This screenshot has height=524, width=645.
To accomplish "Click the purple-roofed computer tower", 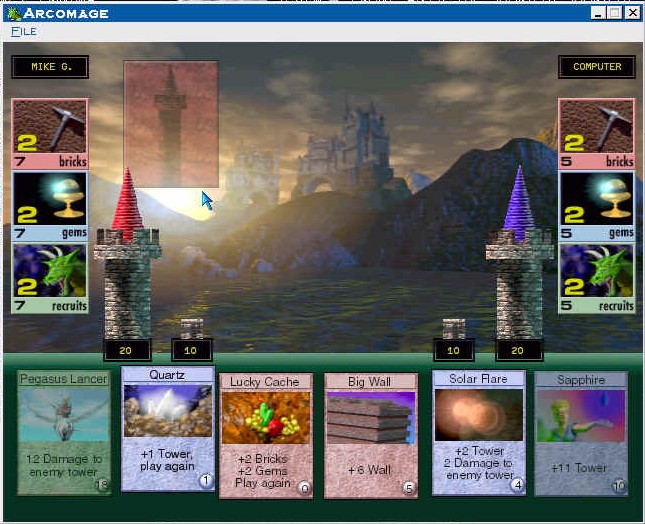I will 520,255.
